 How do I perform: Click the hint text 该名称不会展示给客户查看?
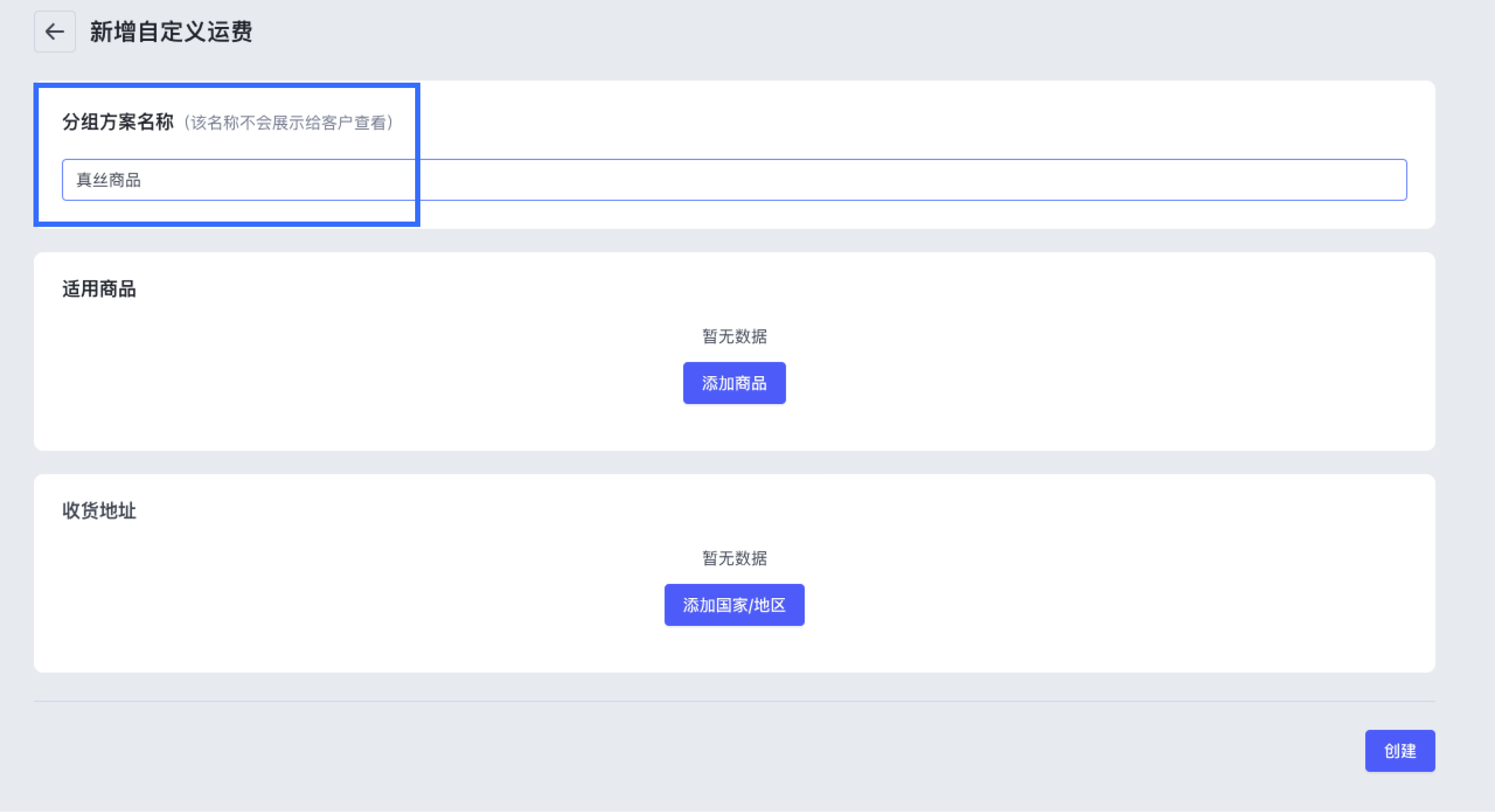288,123
